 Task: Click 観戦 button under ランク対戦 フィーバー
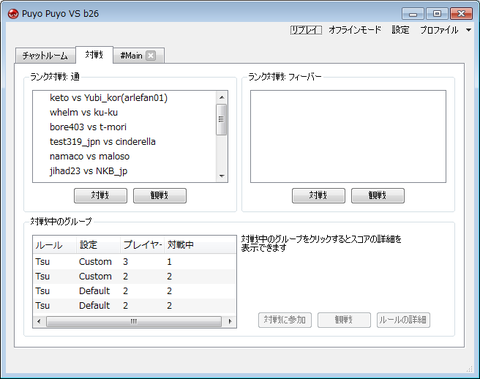pyautogui.click(x=378, y=196)
